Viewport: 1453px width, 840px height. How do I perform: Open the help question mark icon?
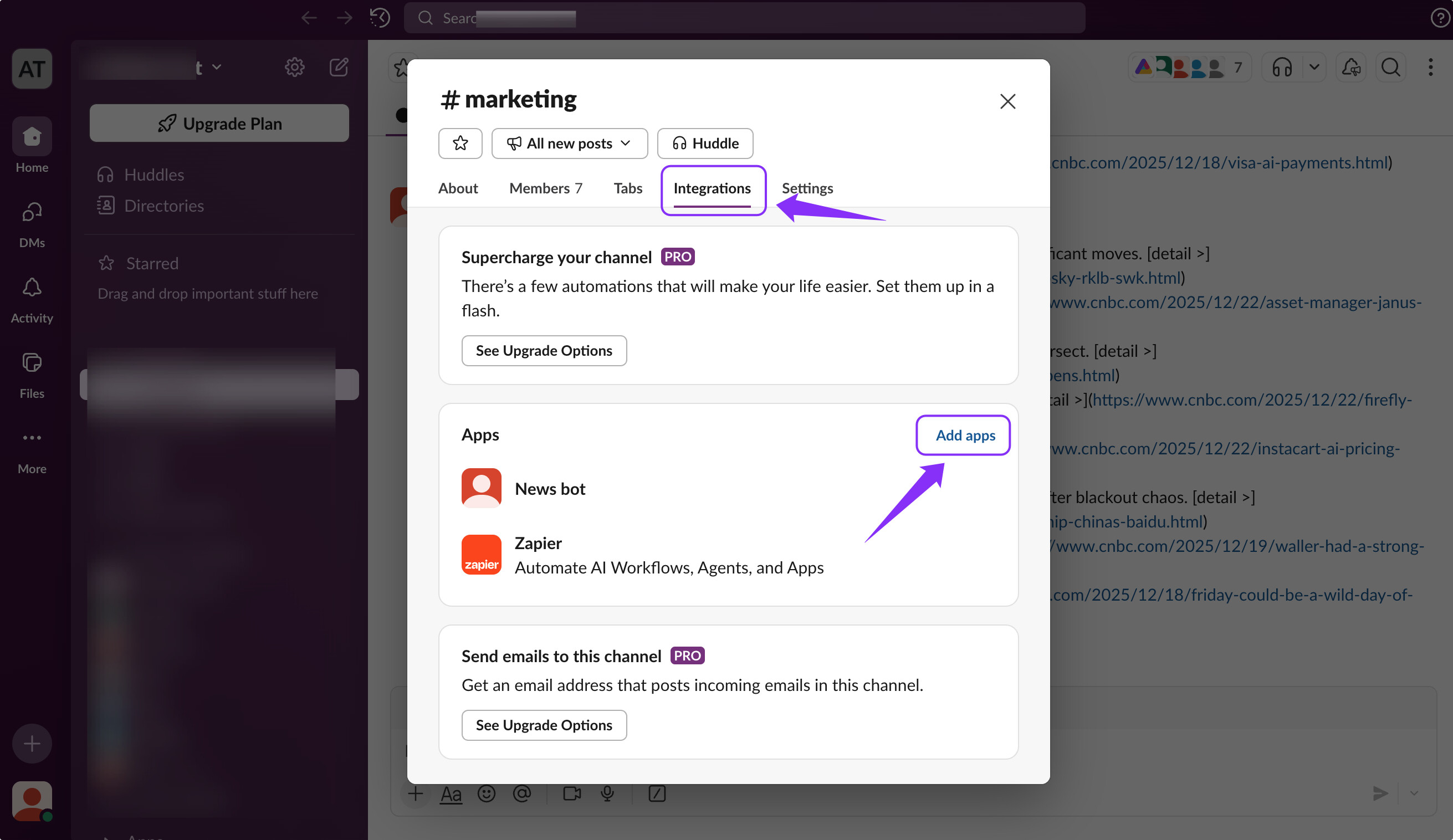click(1440, 18)
